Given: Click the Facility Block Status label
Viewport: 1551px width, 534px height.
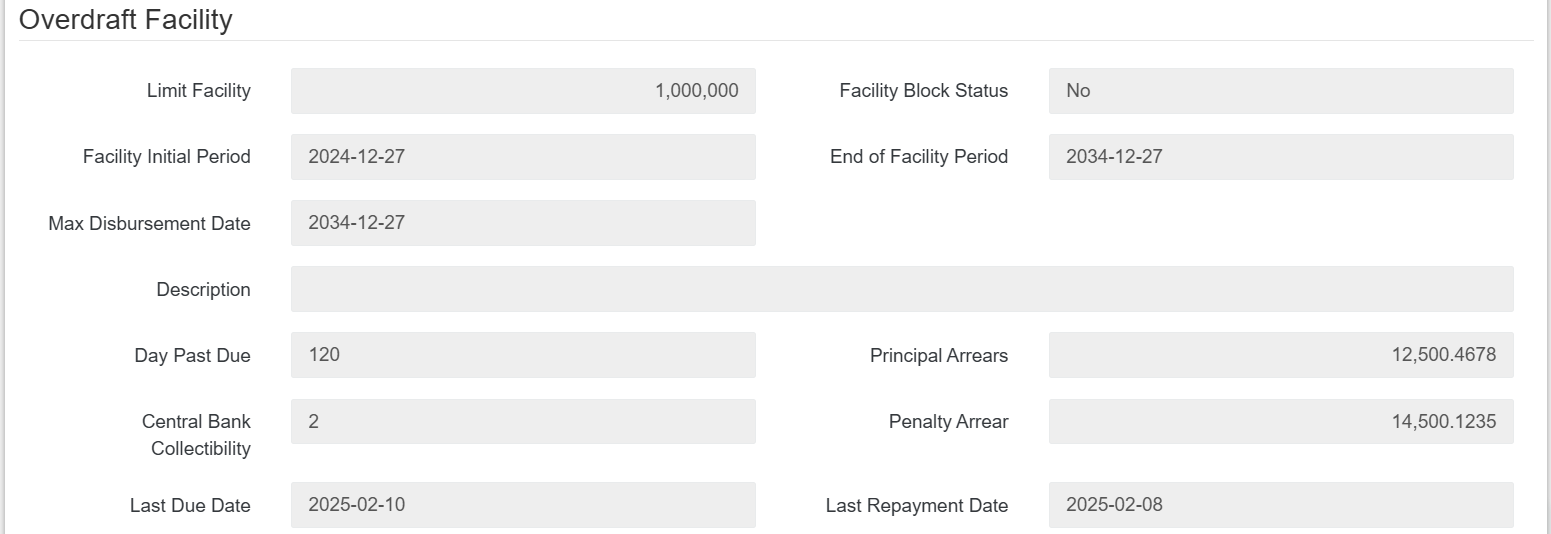Looking at the screenshot, I should (923, 91).
